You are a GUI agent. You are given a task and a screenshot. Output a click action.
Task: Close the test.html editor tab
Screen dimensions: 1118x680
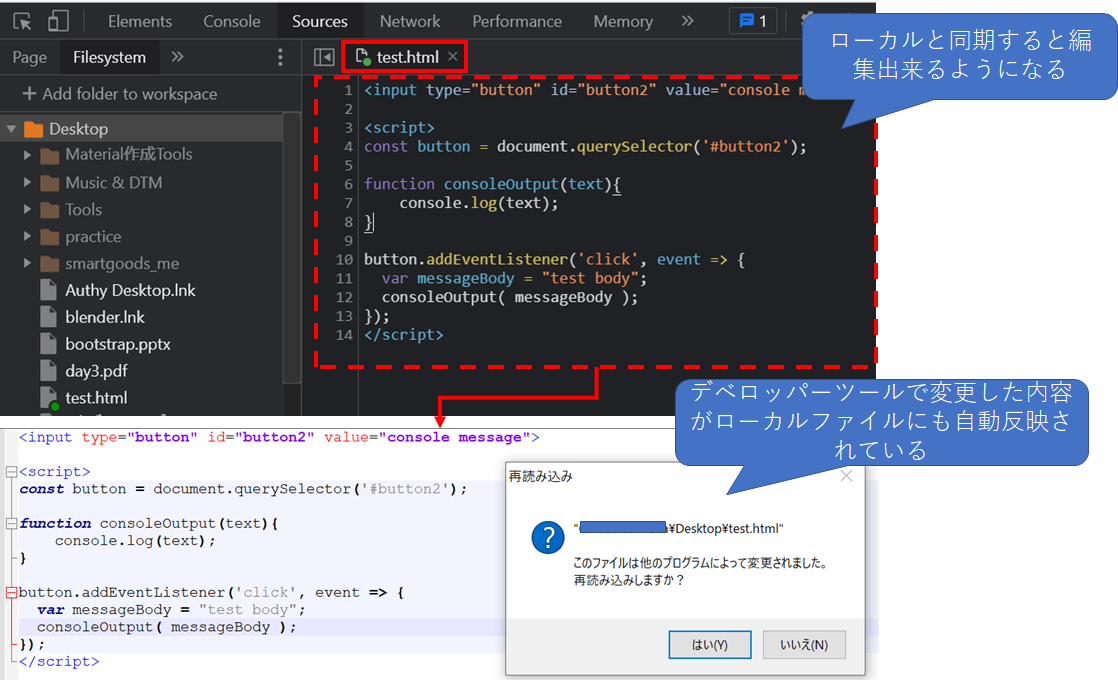coord(453,57)
